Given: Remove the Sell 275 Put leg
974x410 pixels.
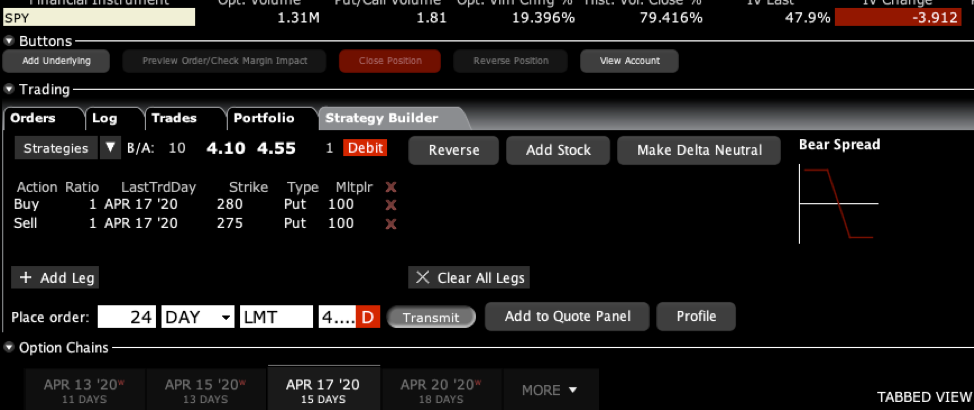Looking at the screenshot, I should pyautogui.click(x=391, y=224).
